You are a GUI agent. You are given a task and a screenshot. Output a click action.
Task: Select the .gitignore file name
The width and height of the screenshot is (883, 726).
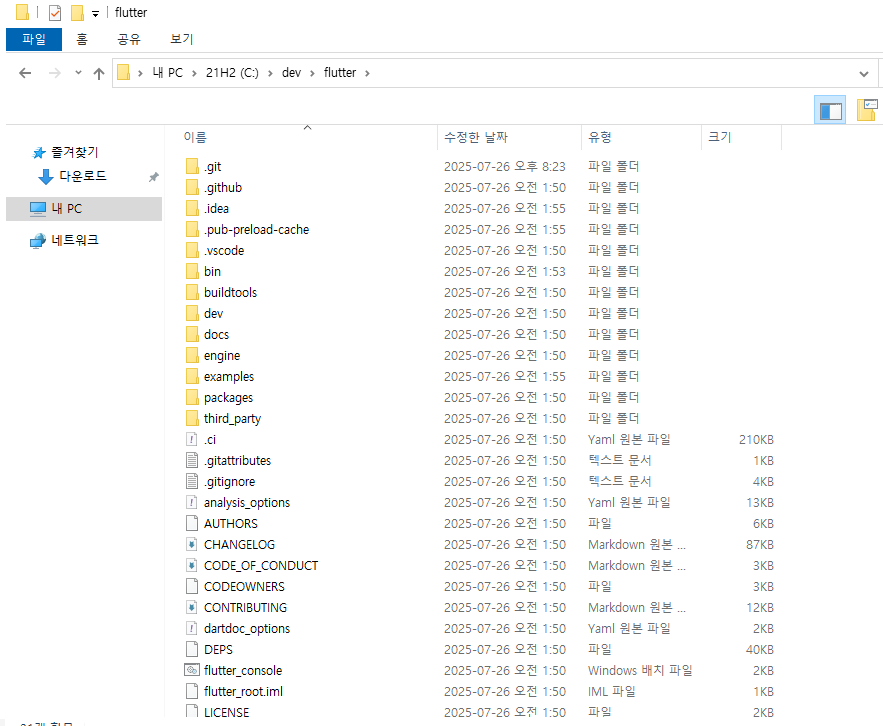pos(229,482)
